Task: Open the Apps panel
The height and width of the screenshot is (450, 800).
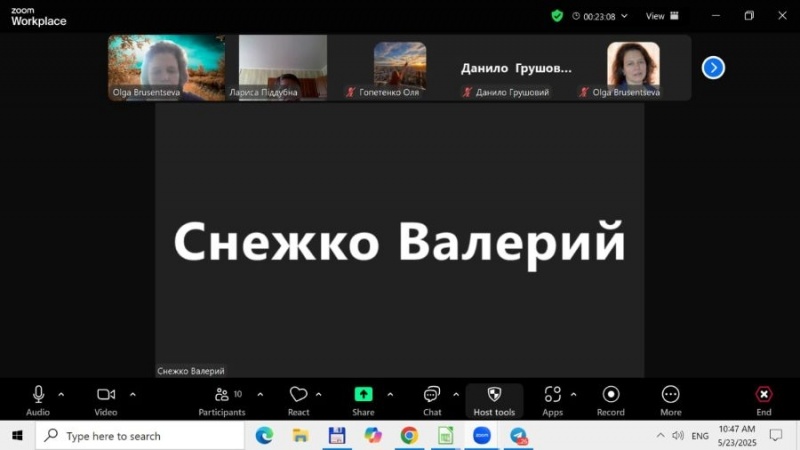Action: pos(552,400)
